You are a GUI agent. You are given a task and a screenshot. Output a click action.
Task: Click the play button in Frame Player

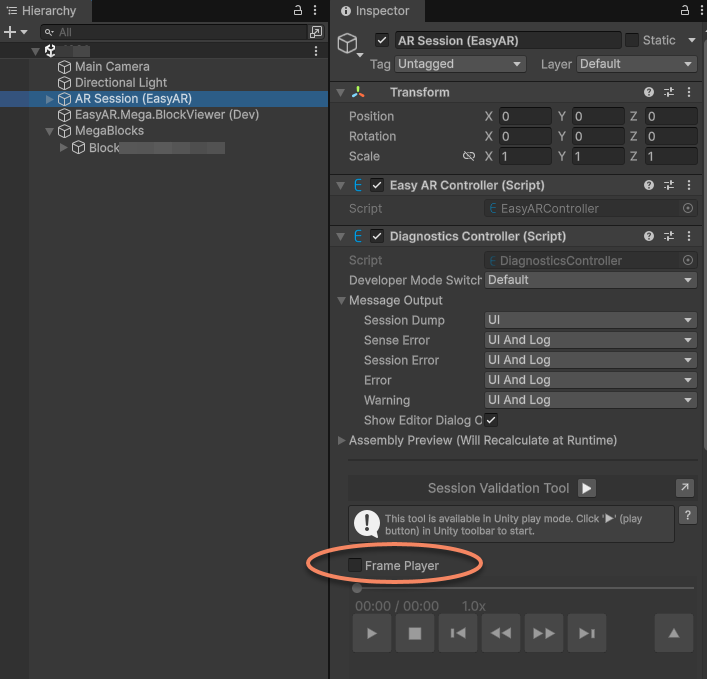pyautogui.click(x=372, y=633)
